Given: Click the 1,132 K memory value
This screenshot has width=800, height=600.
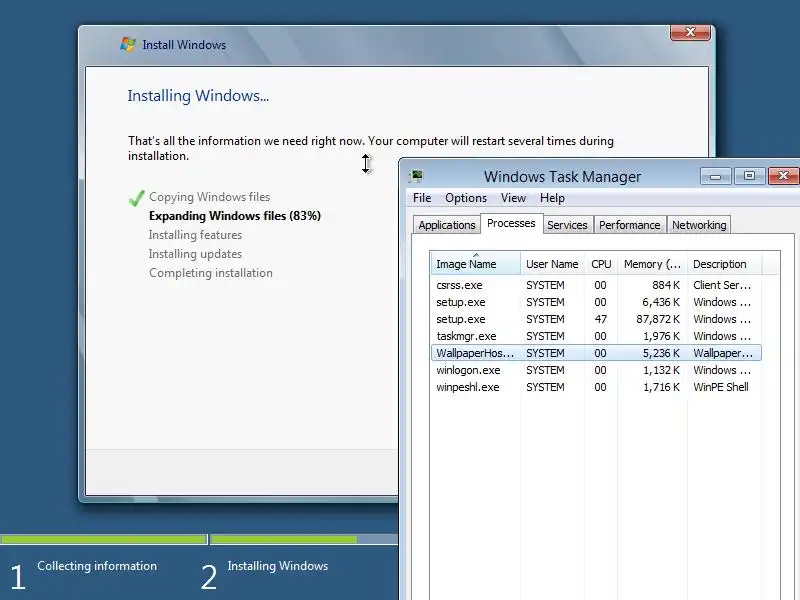Looking at the screenshot, I should click(661, 370).
